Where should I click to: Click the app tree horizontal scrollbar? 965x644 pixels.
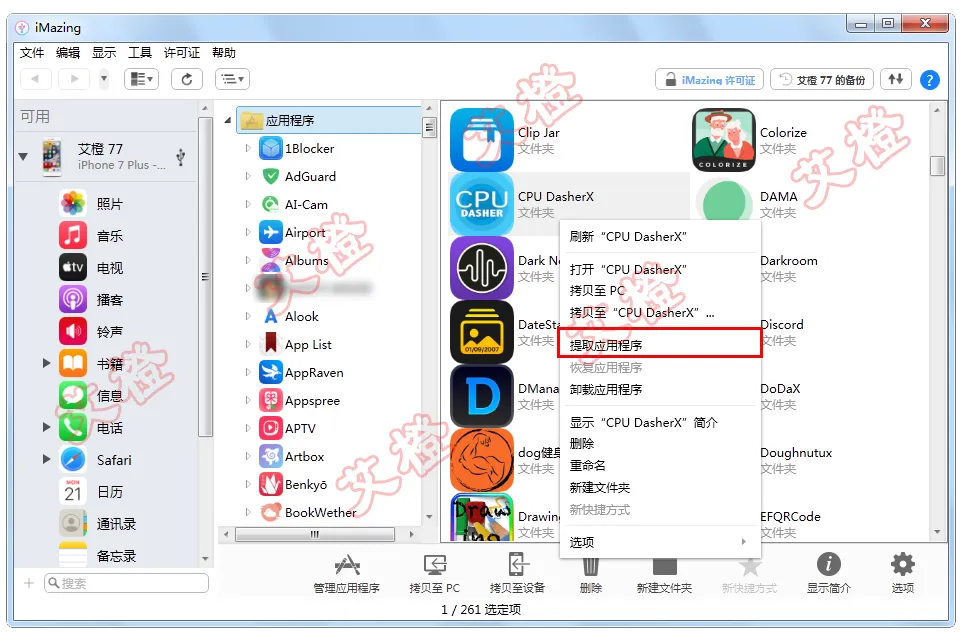pyautogui.click(x=315, y=534)
